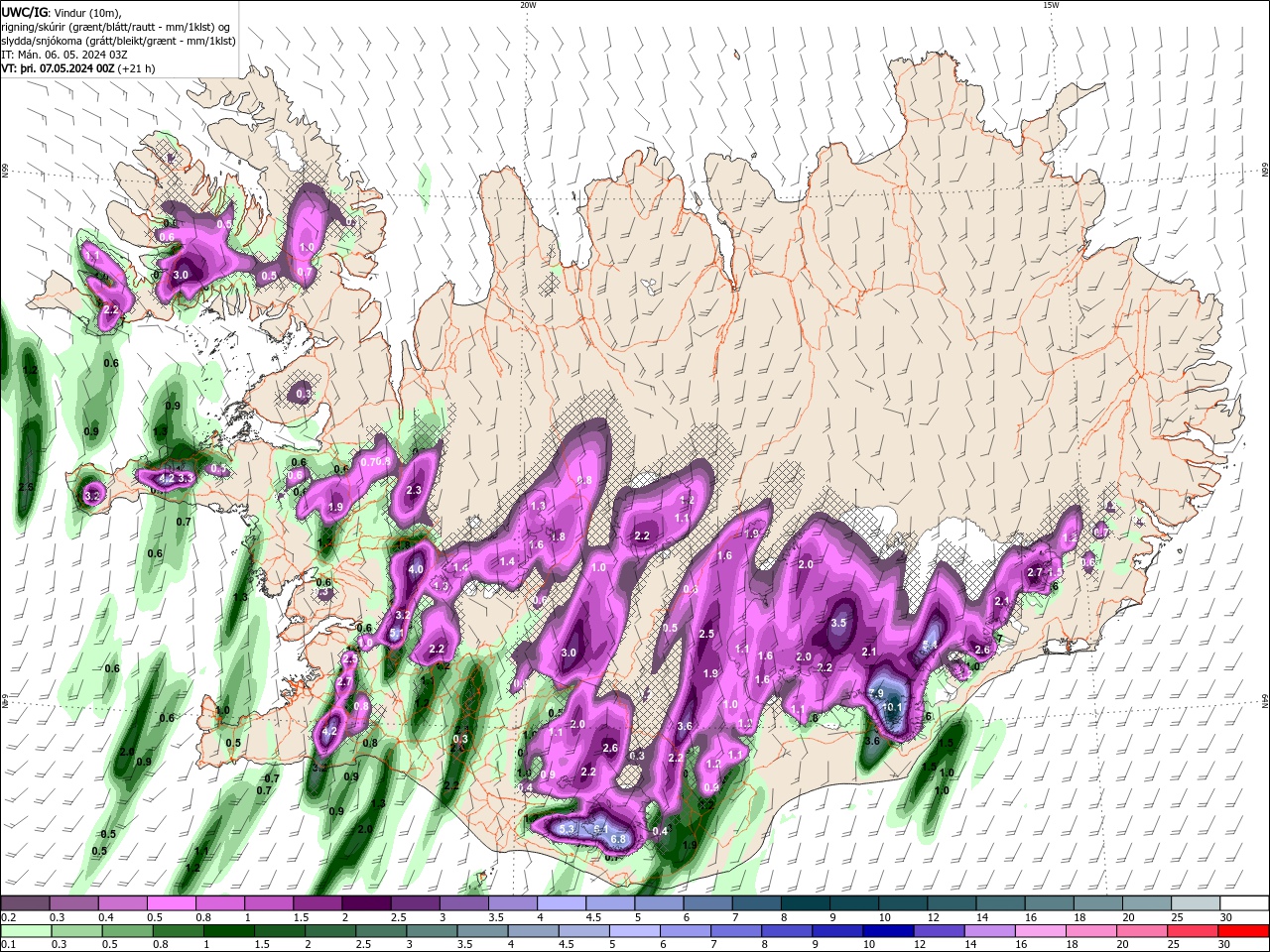Click the pink swatch labeled 16 in the green row
Screen dimensions: 1270x952
[x=1041, y=931]
